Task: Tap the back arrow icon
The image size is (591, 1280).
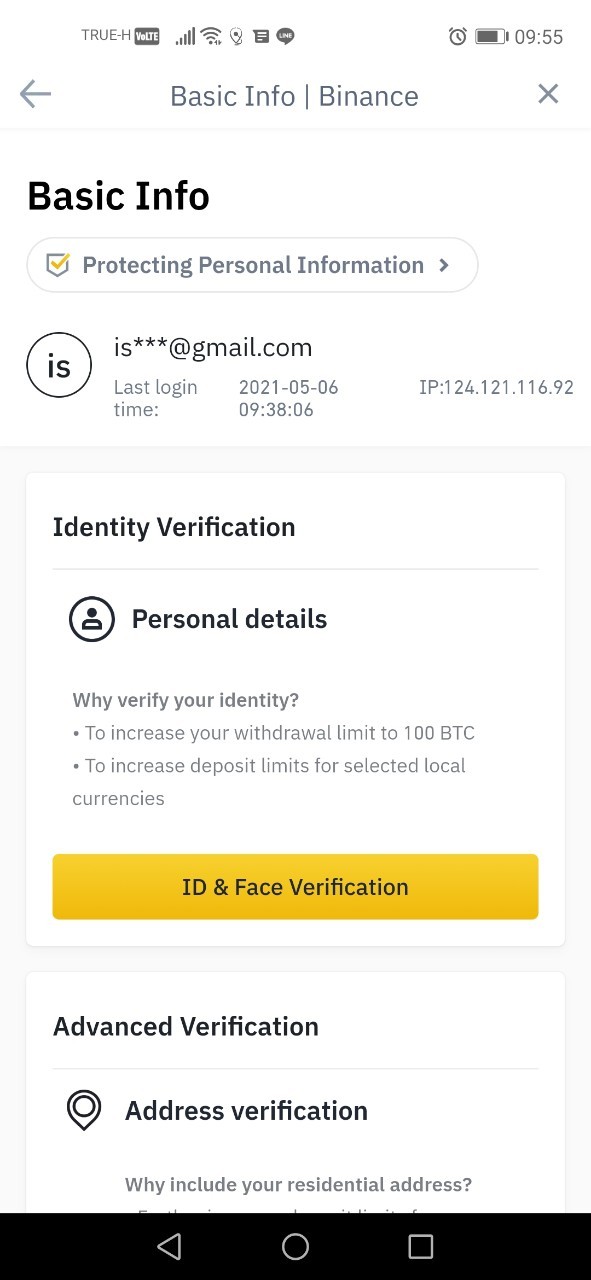Action: [35, 95]
